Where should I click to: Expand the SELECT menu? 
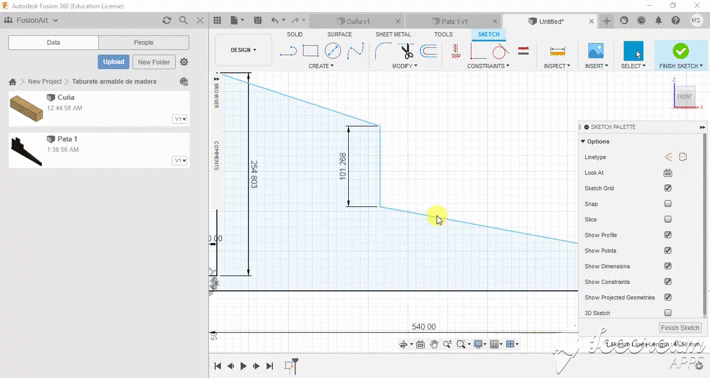pos(633,66)
